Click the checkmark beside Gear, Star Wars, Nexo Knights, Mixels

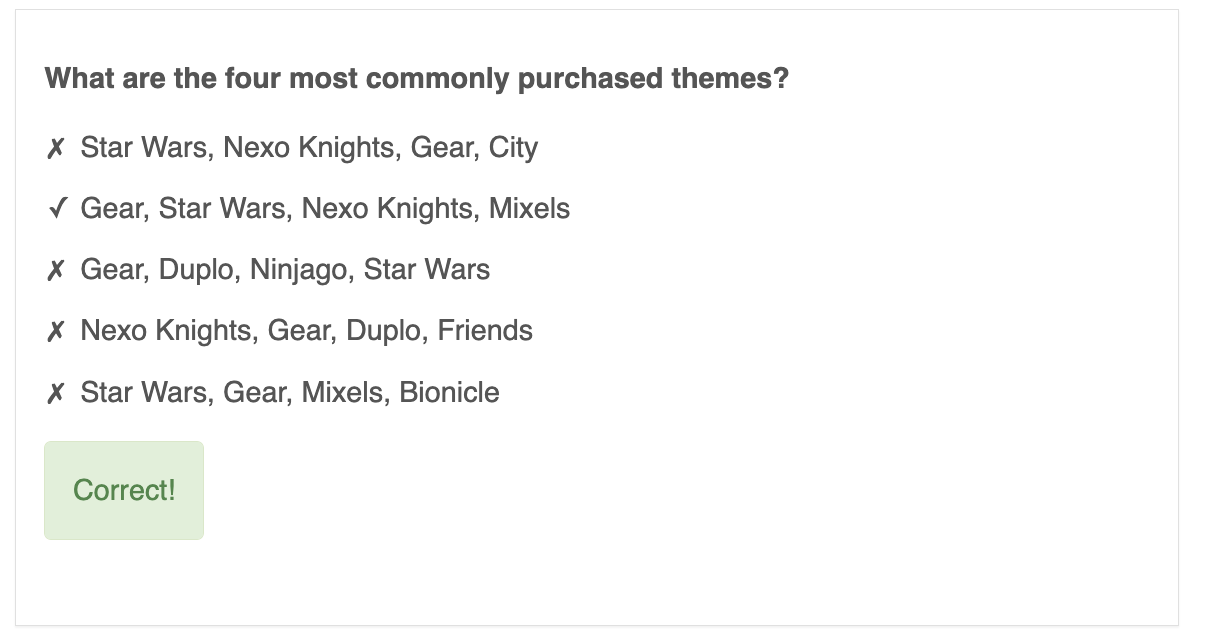[x=57, y=209]
